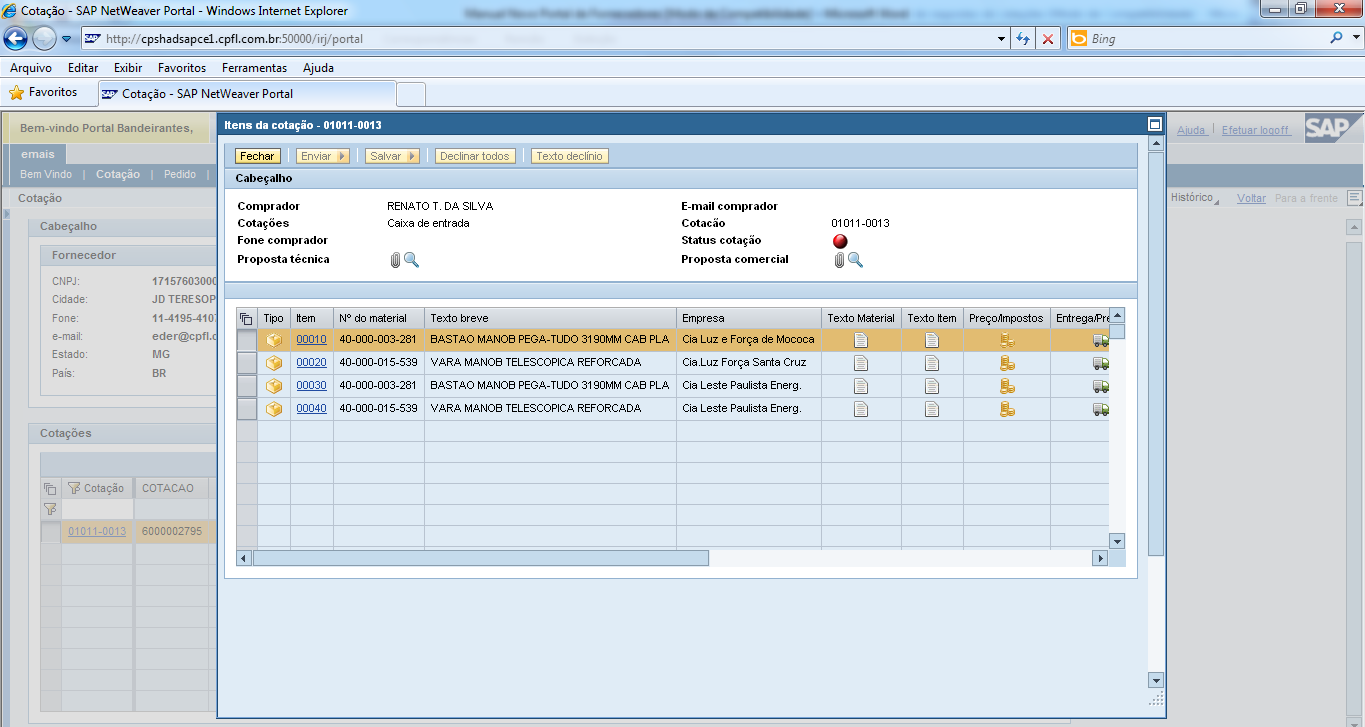The image size is (1365, 727).
Task: Click dialog vertical scrollbar down arrow
Action: point(1156,679)
